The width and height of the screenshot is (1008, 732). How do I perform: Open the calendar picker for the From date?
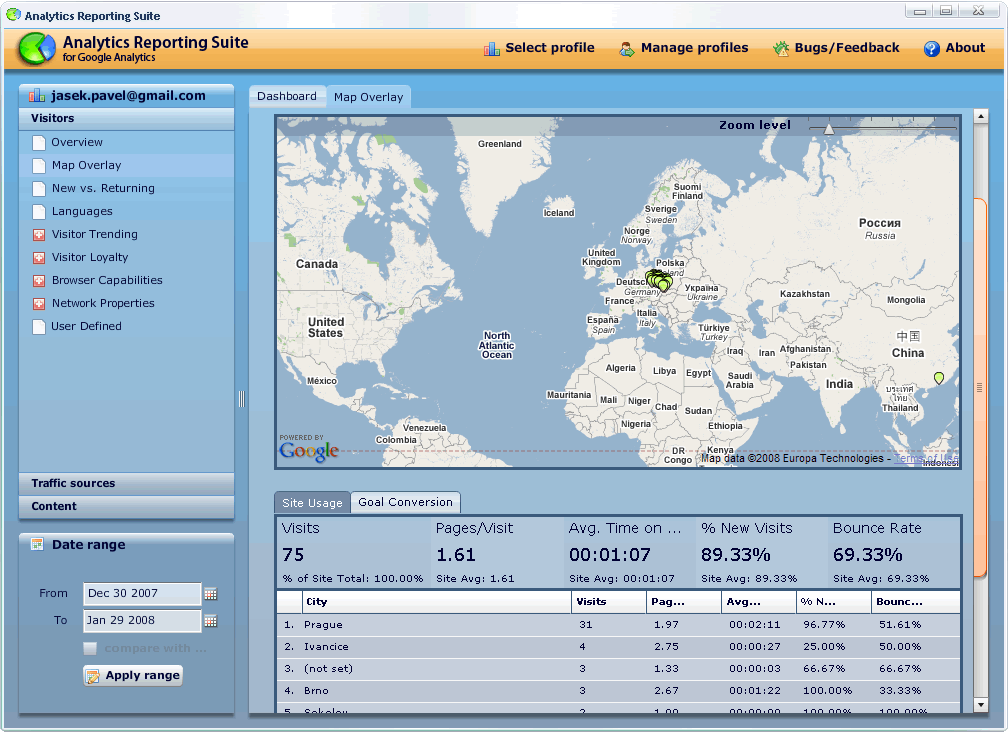tap(211, 594)
